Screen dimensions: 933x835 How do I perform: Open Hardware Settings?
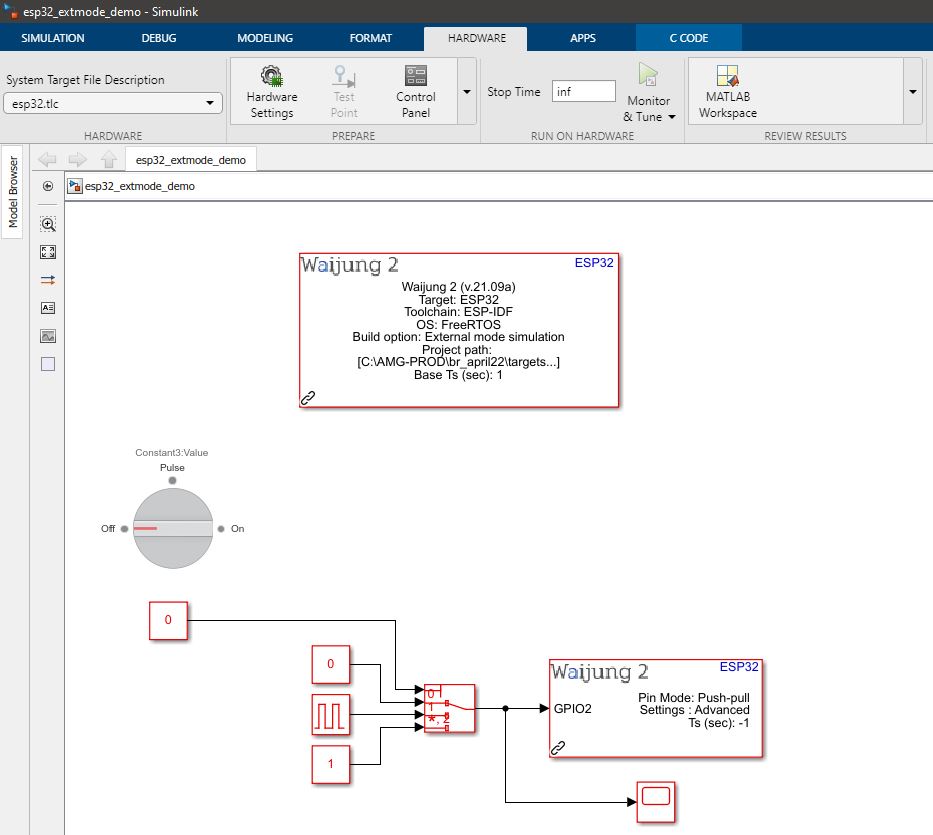pyautogui.click(x=271, y=92)
